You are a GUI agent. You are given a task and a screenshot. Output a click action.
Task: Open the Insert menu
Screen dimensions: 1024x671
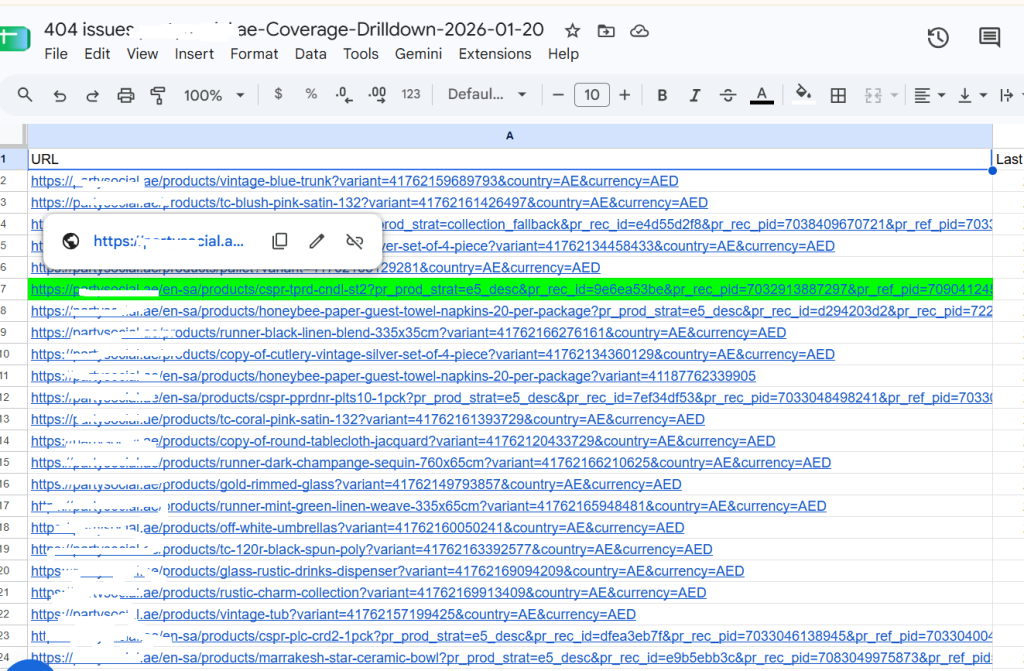coord(194,54)
